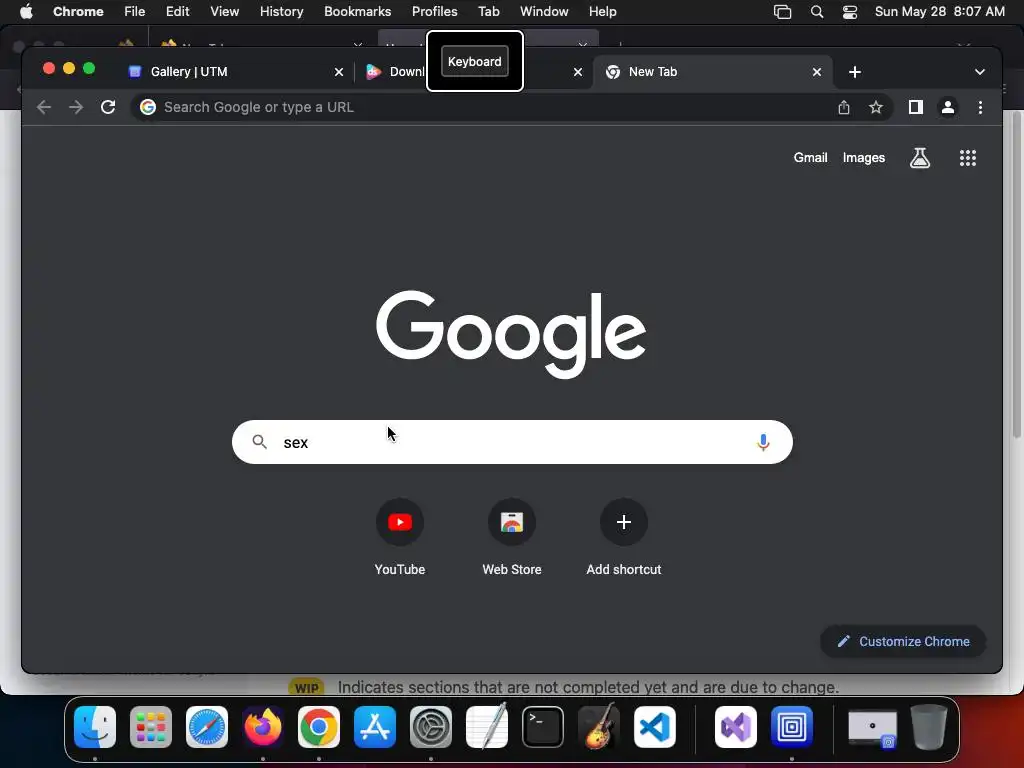The image size is (1024, 768).
Task: Open a new tab with the plus button
Action: [x=855, y=72]
